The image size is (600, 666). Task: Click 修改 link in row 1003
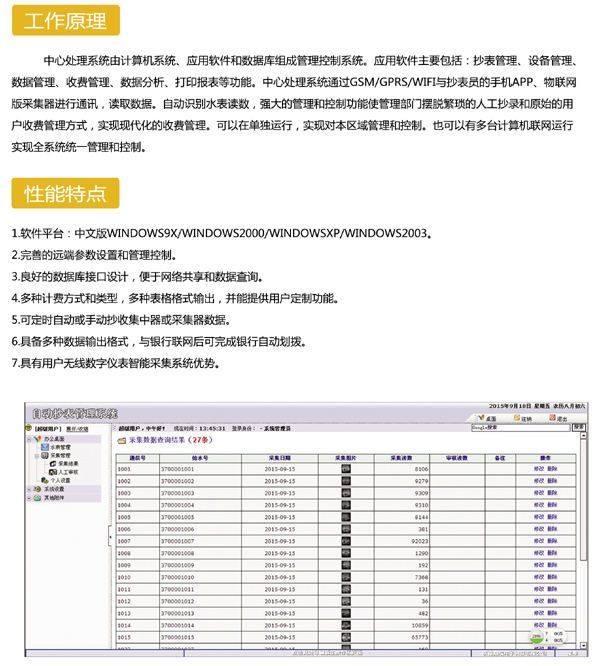tap(539, 493)
